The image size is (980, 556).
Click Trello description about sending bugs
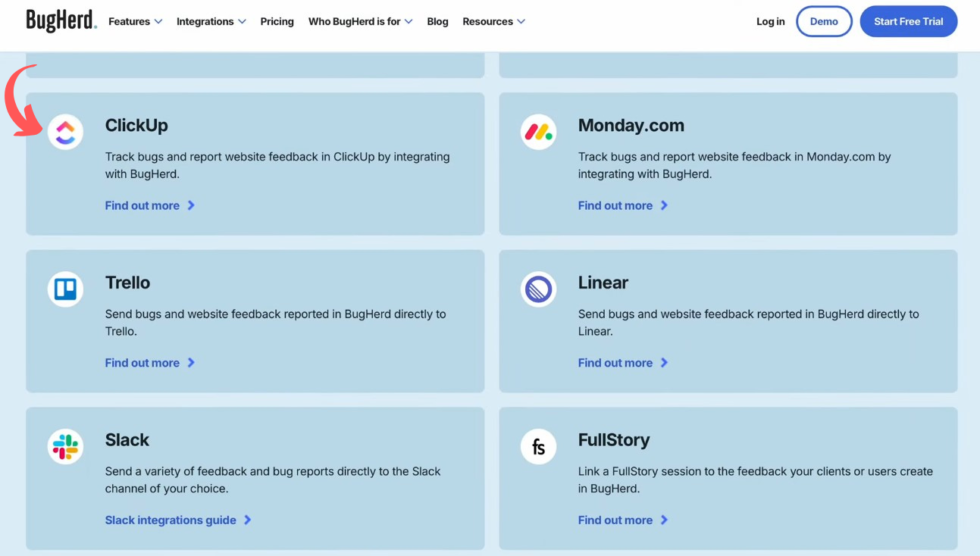tap(276, 322)
